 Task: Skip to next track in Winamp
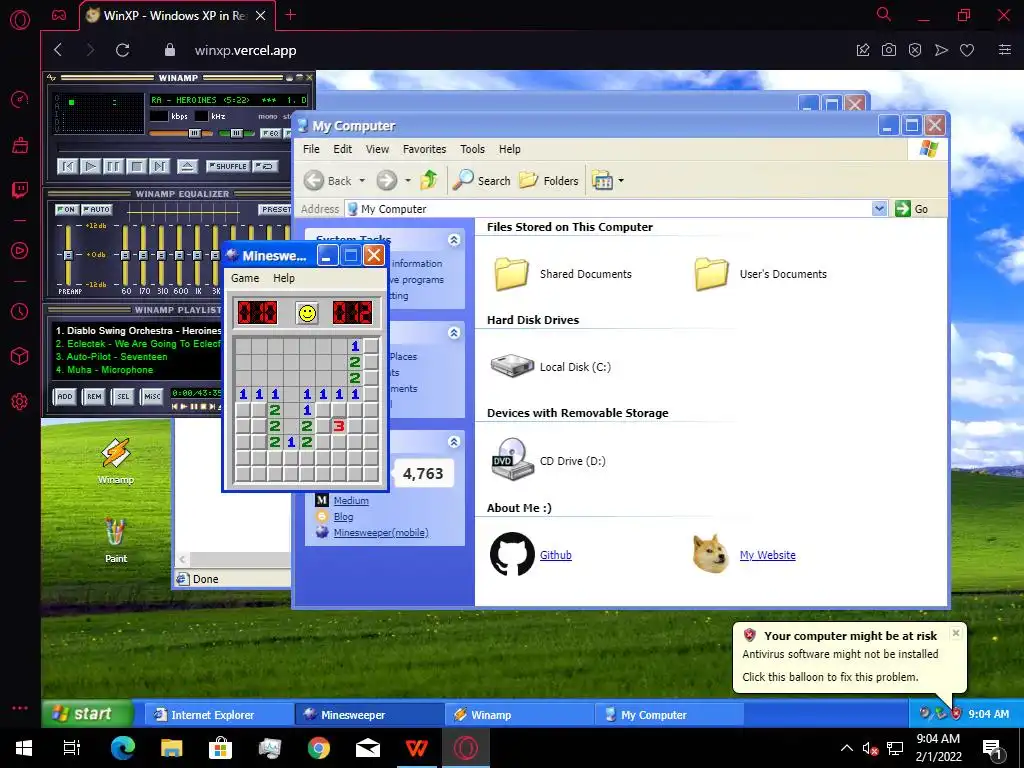[159, 167]
